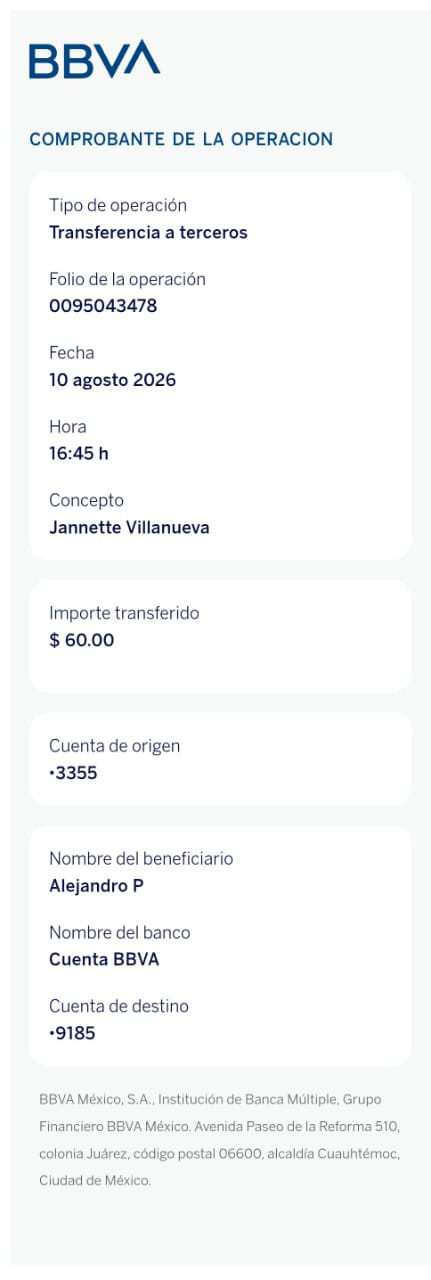Click the Cuenta de destino label
Image resolution: width=431 pixels, height=1280 pixels.
[x=119, y=1006]
